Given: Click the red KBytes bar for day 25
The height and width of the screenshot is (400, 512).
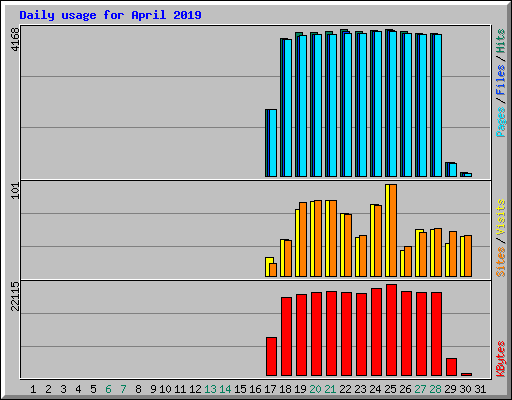Looking at the screenshot, I should coord(391,330).
